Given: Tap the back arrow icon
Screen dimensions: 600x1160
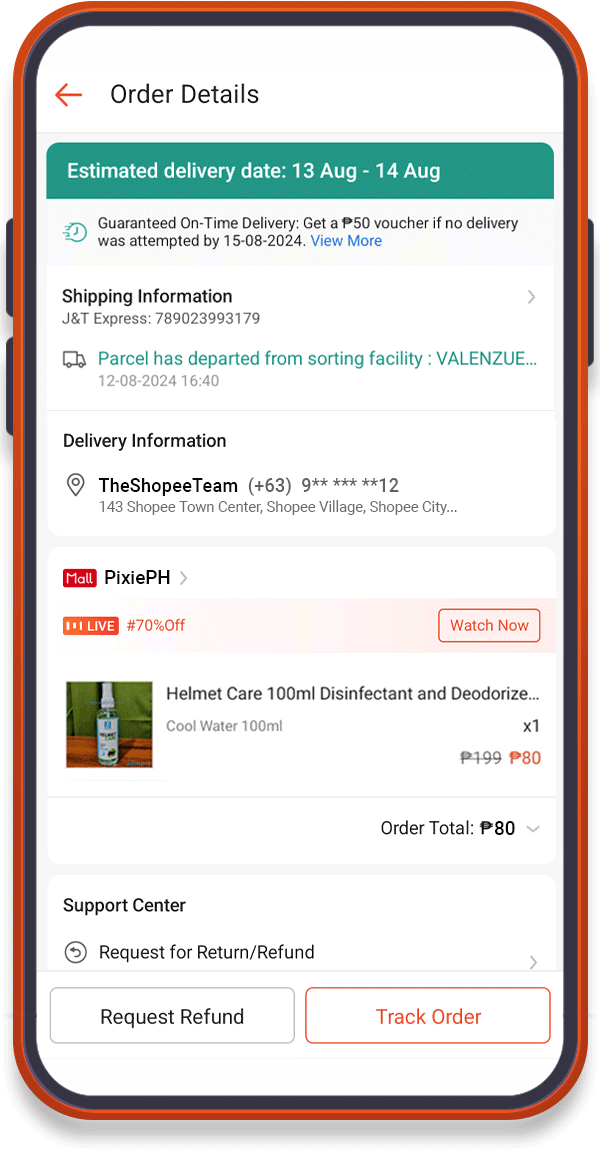Looking at the screenshot, I should coord(68,95).
